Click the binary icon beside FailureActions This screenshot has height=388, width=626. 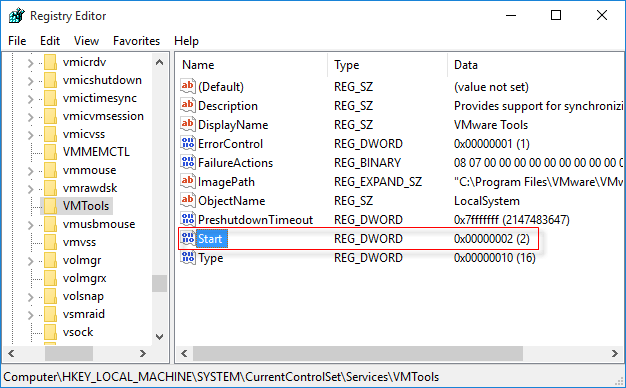pos(187,162)
